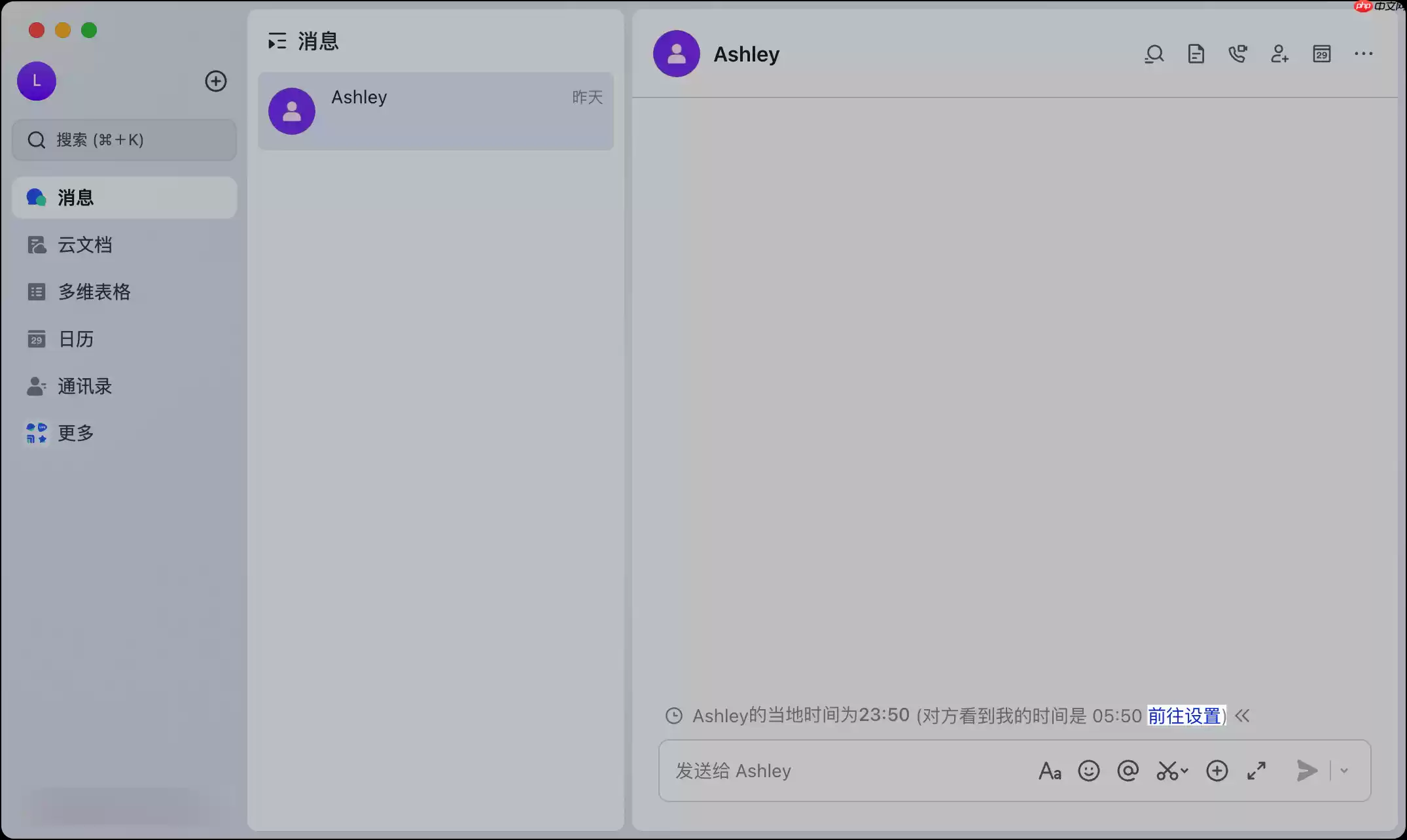Viewport: 1407px width, 840px height.
Task: Open the shared documents icon in chat header
Action: tap(1196, 54)
